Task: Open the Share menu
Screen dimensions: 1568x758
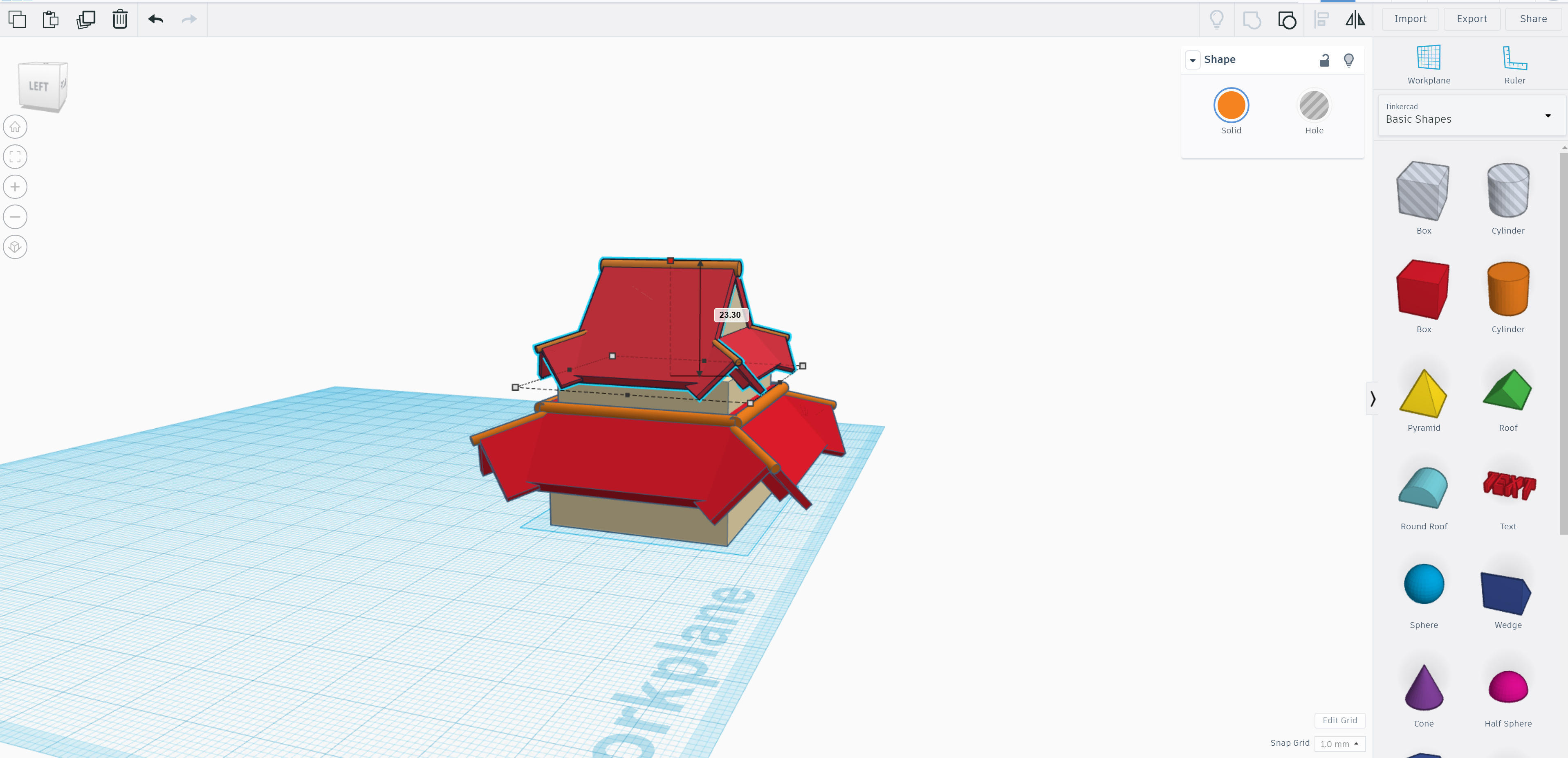Action: tap(1530, 17)
